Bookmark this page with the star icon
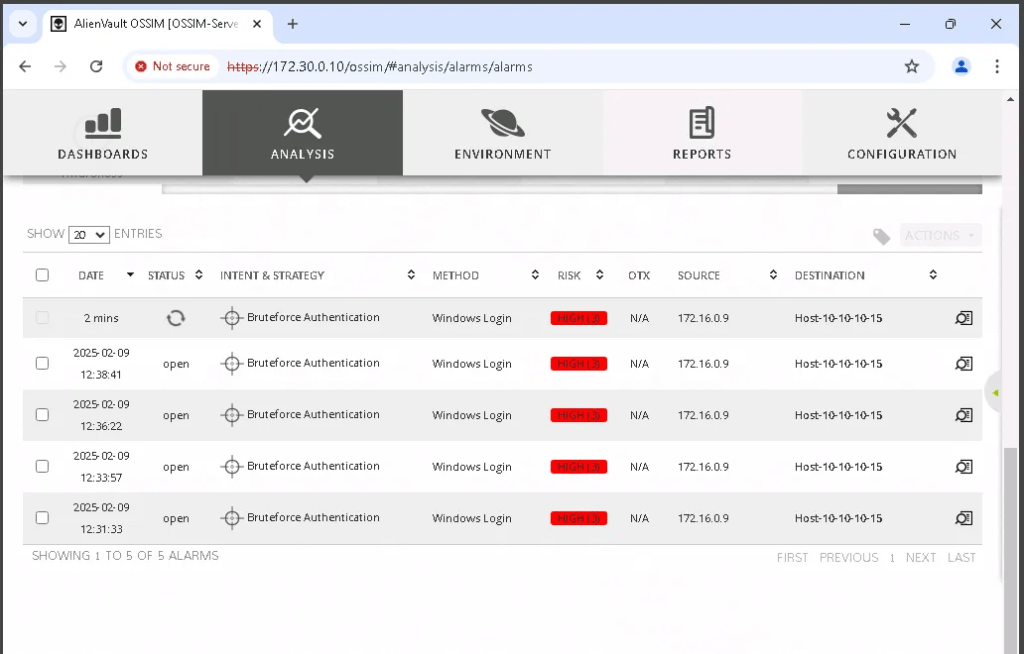The height and width of the screenshot is (654, 1024). pyautogui.click(x=911, y=66)
